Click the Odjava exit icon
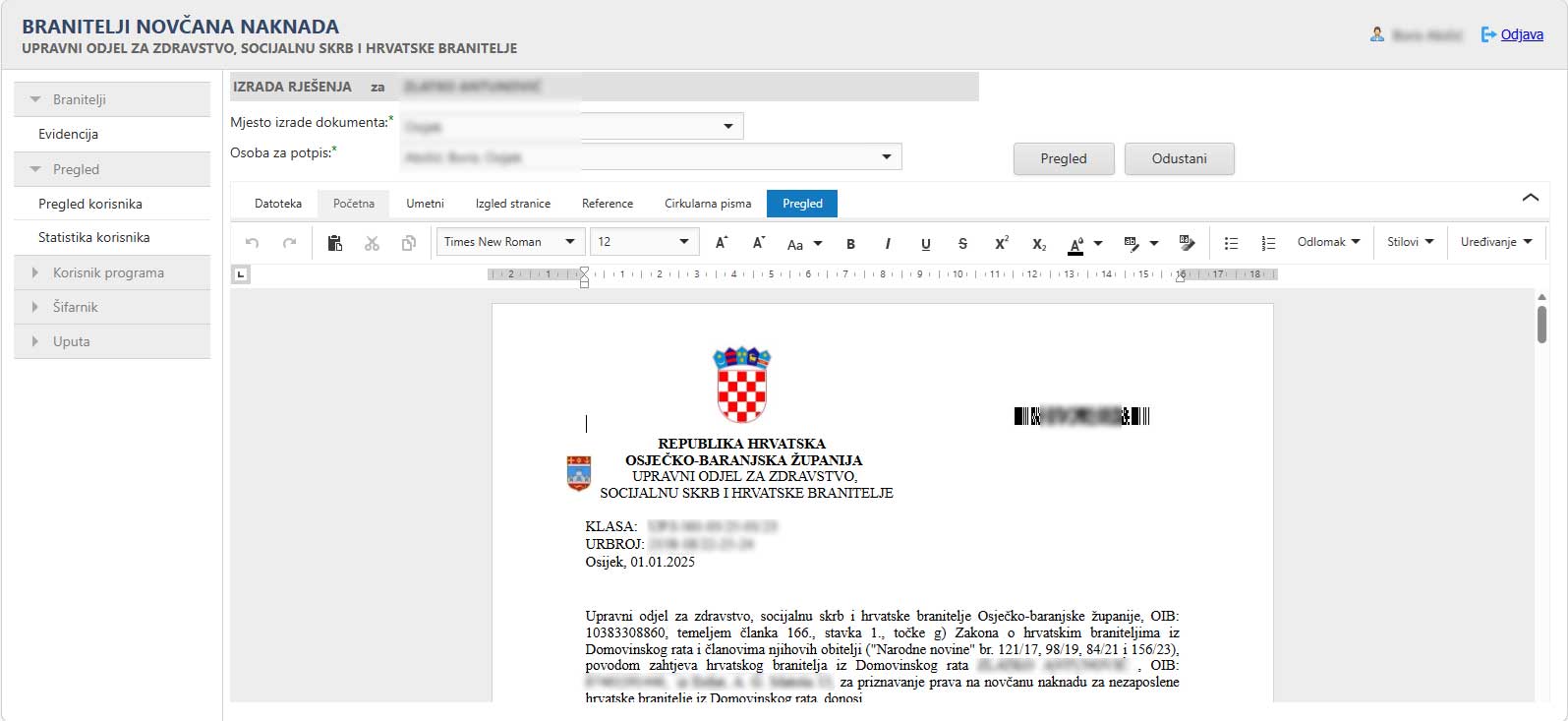 (x=1488, y=34)
